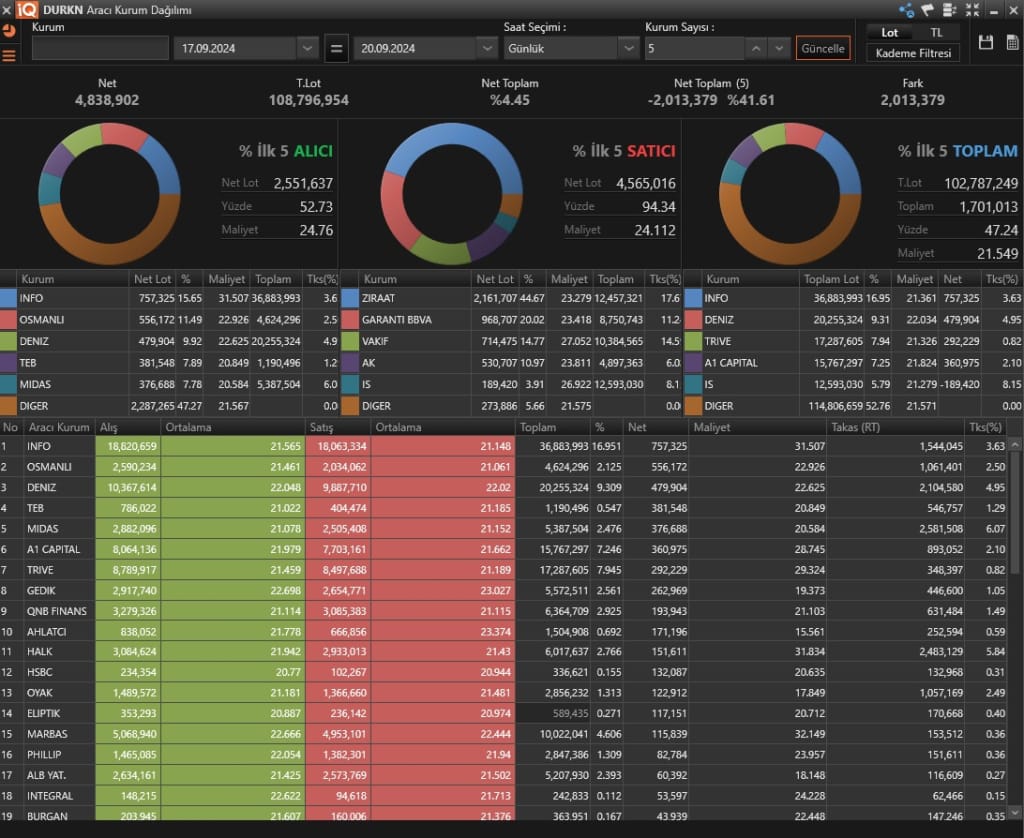
Task: Click the Alış value 18,820,659 for INFO
Action: click(132, 446)
